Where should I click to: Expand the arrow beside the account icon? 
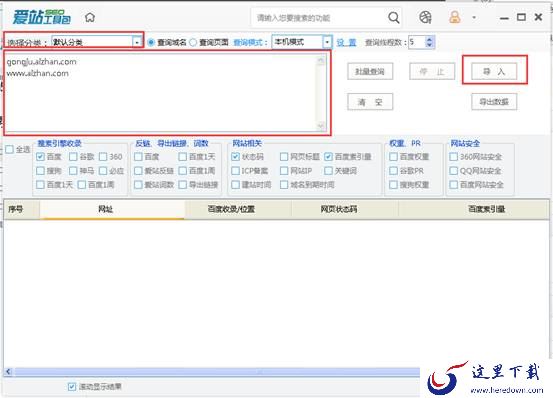(x=474, y=17)
